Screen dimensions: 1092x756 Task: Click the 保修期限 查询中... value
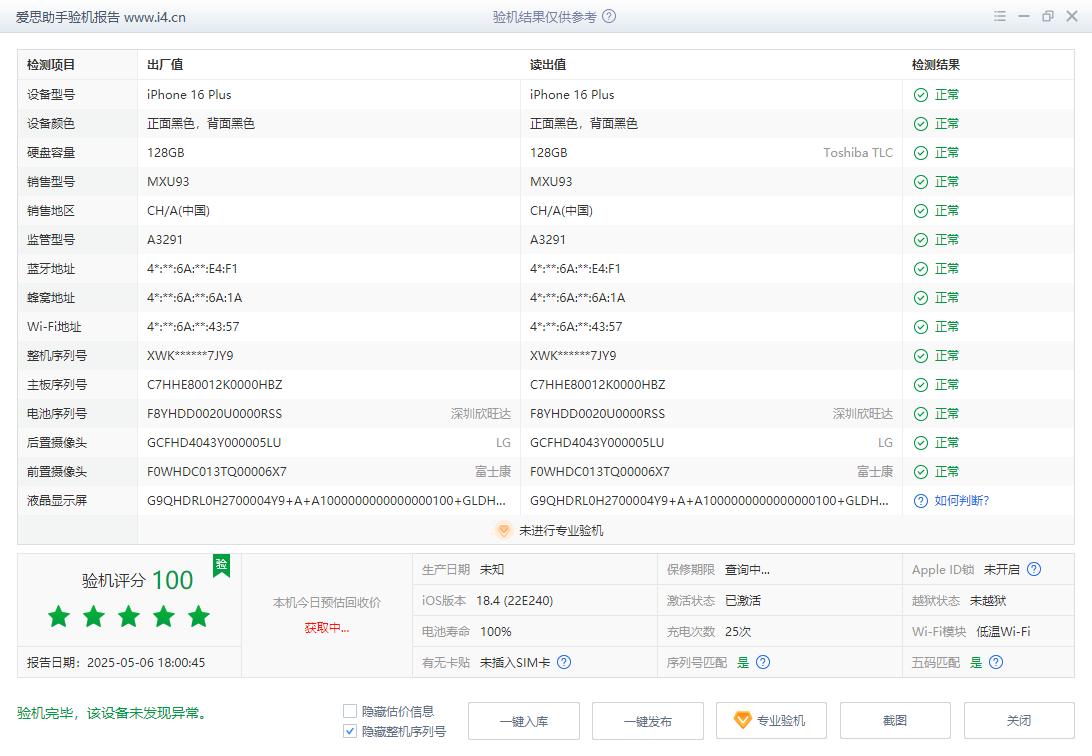[x=747, y=570]
